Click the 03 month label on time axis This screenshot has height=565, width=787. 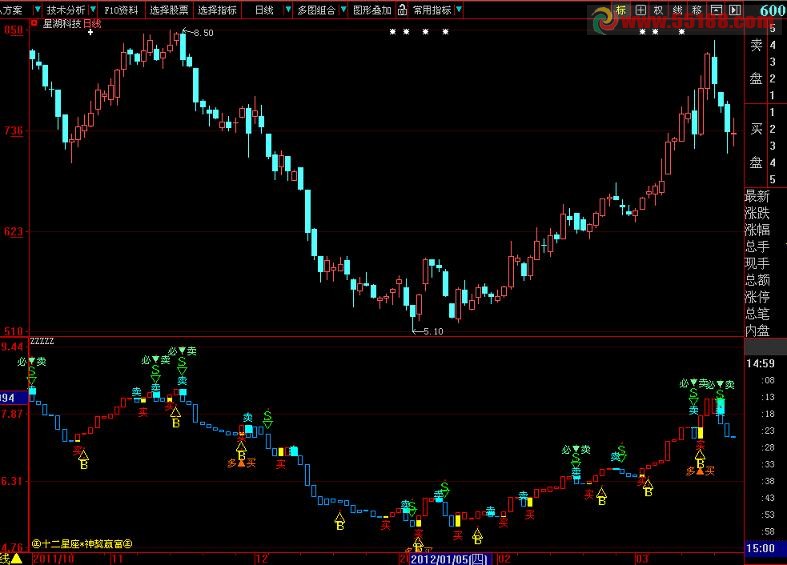click(642, 559)
